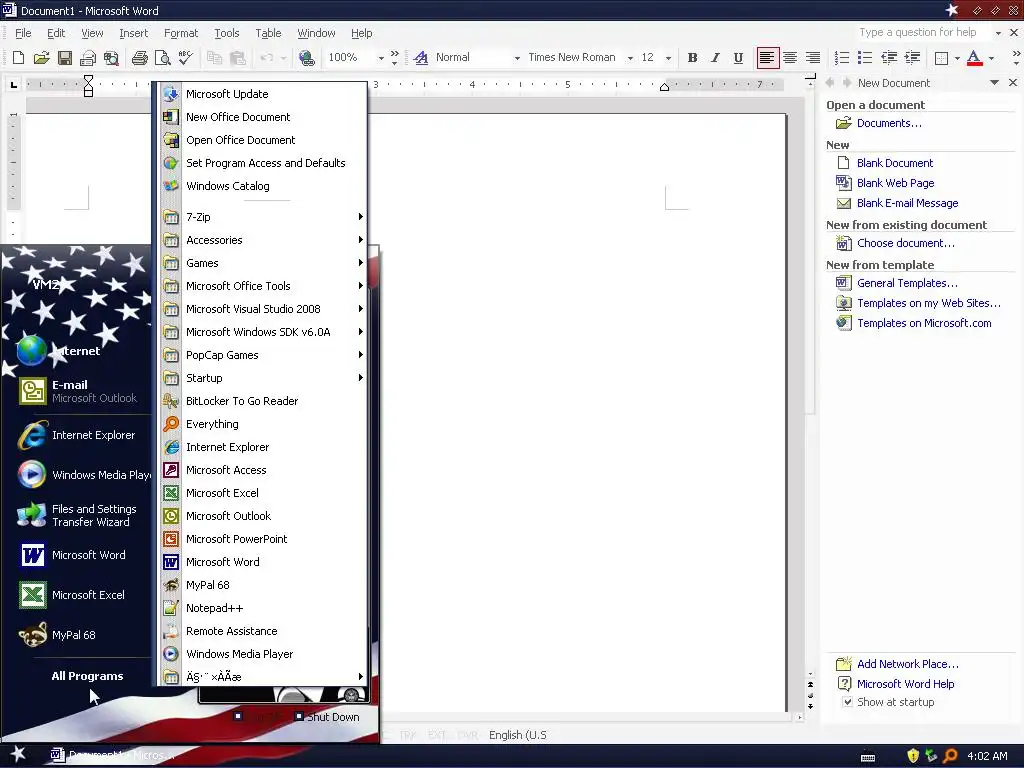Open the Format menu

181,33
